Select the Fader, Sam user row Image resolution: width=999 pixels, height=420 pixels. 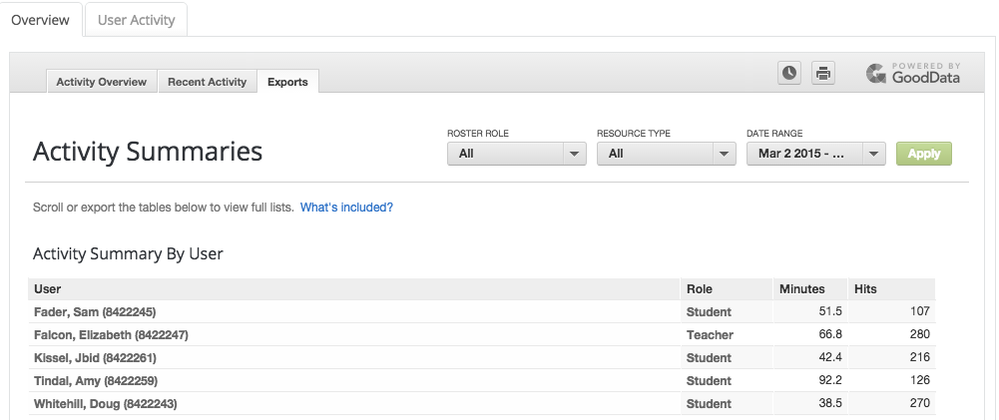tap(95, 312)
